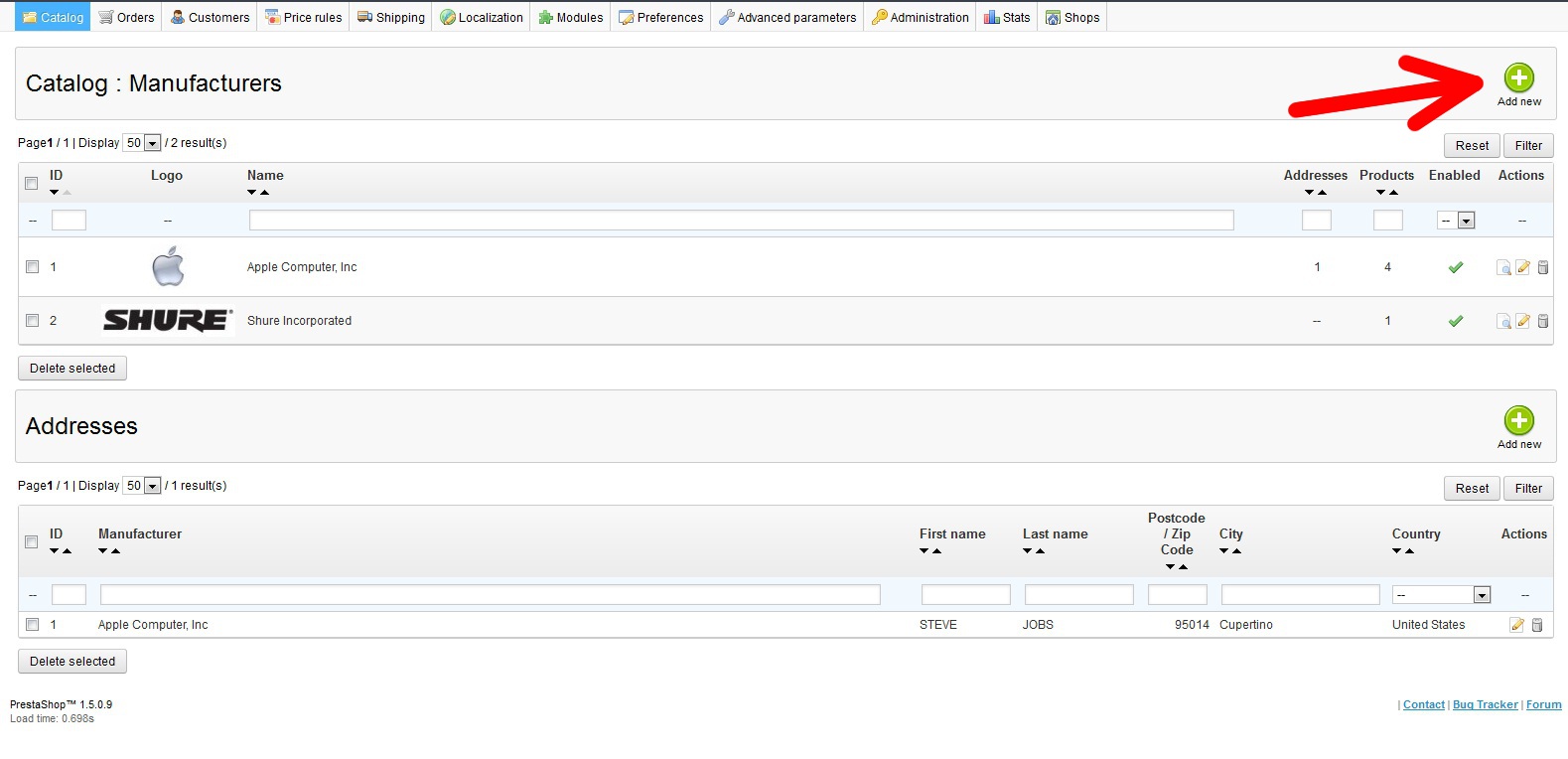1568x759 pixels.
Task: Click Reset button above manufacturers table
Action: 1472,146
